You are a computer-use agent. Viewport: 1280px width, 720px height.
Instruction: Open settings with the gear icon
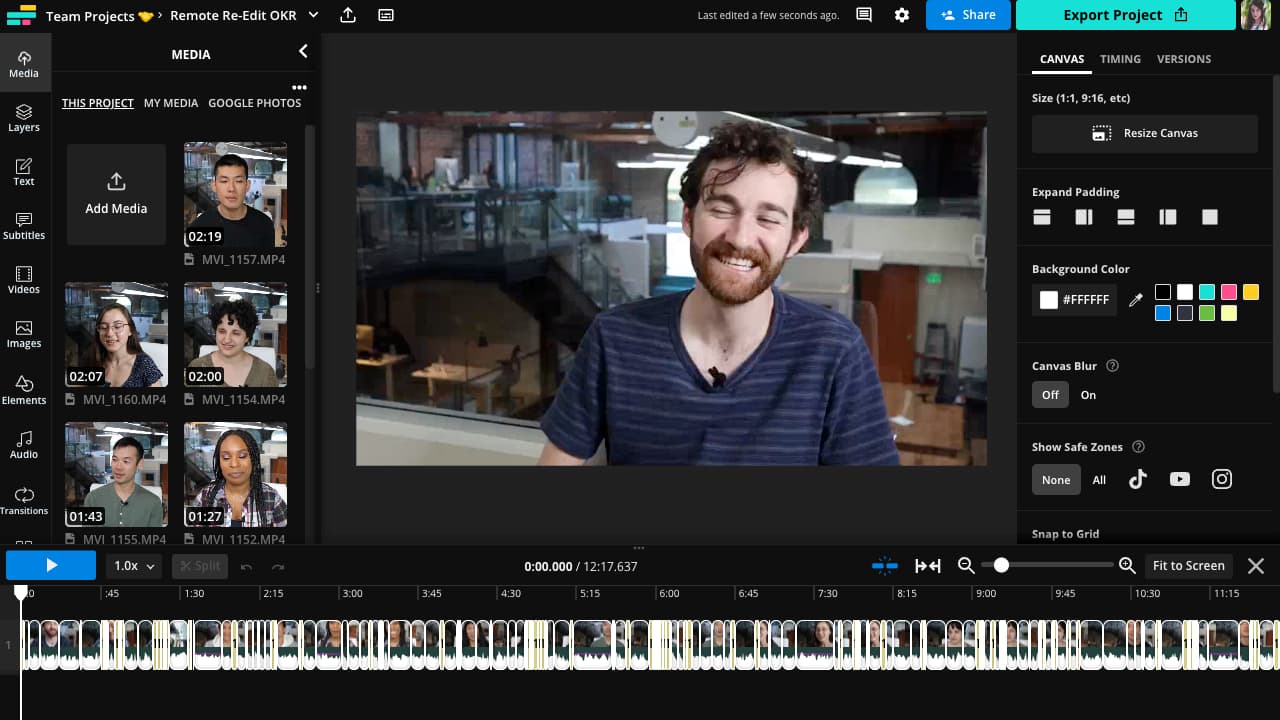coord(902,15)
